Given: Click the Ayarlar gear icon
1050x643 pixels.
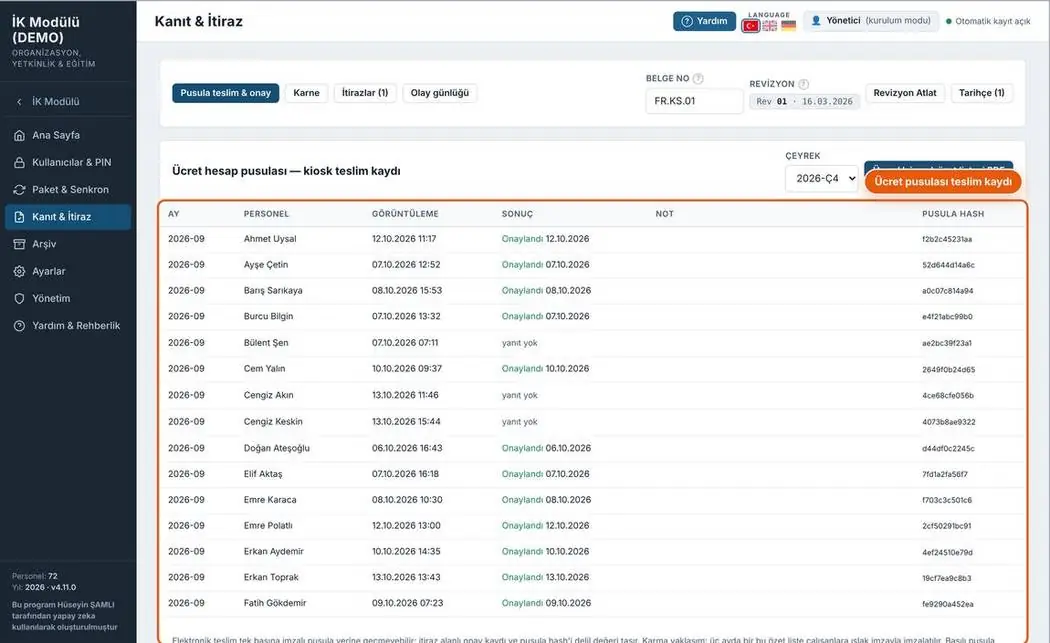Looking at the screenshot, I should 19,271.
